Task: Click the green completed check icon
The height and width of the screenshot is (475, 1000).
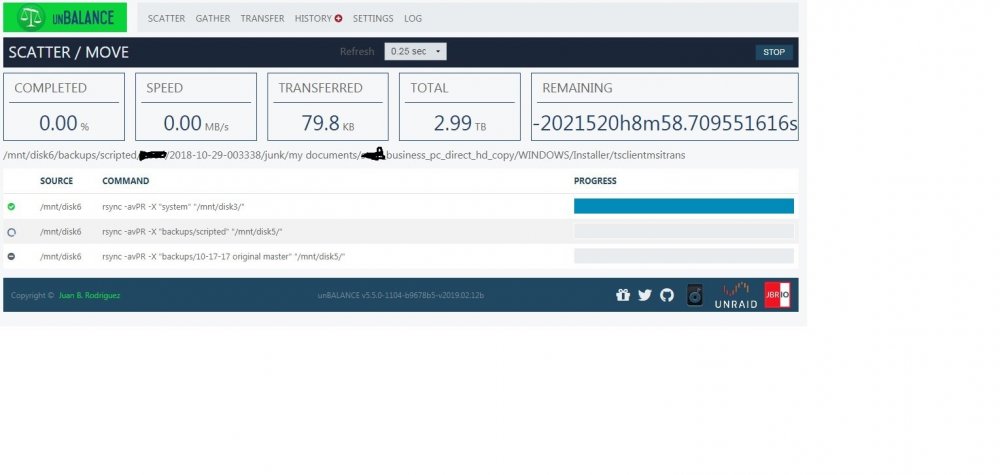Action: [11, 207]
